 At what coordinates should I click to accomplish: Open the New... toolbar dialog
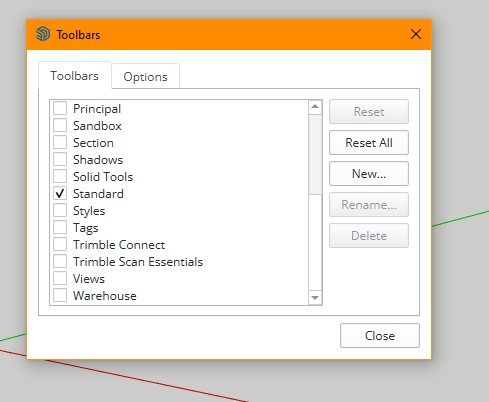pyautogui.click(x=369, y=174)
